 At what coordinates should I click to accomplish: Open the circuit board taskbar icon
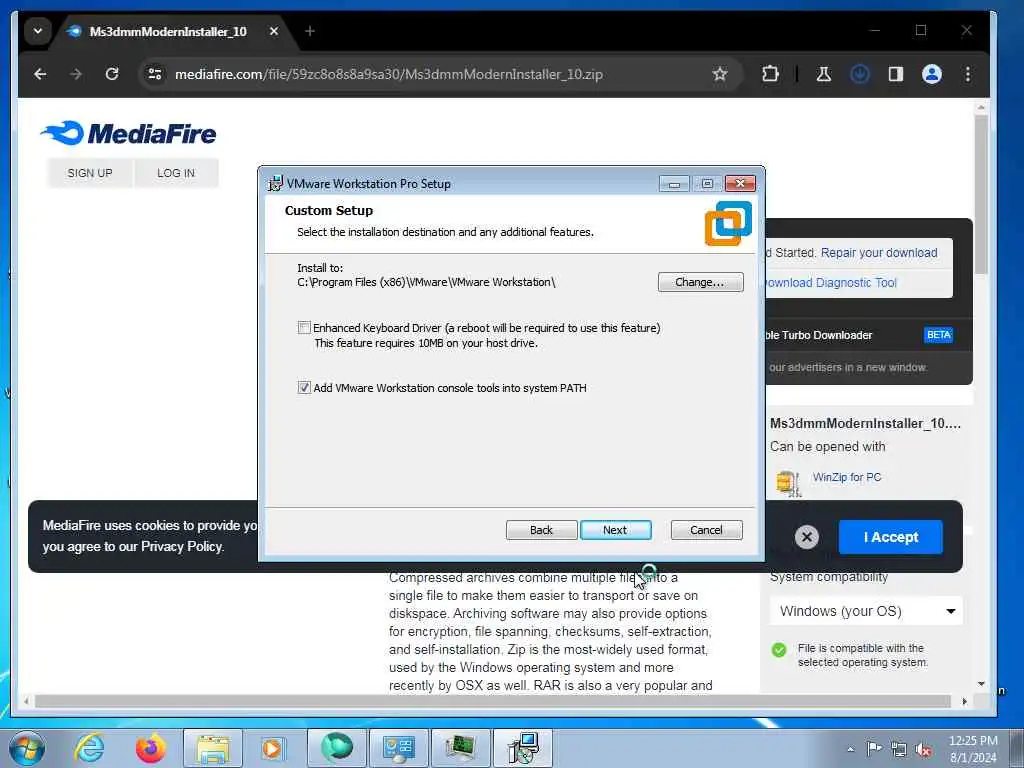point(460,748)
